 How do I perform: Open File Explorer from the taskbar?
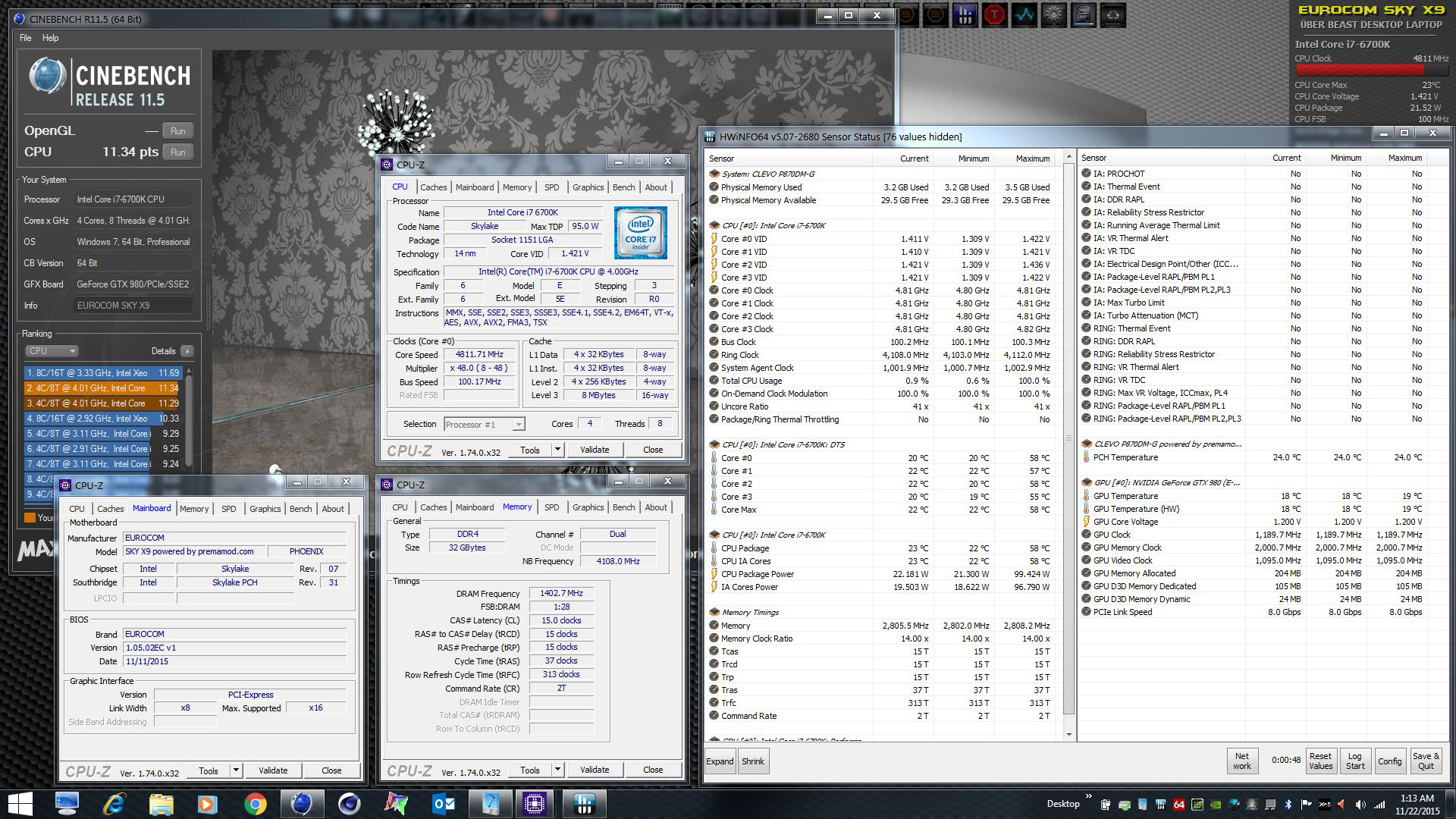[x=161, y=804]
